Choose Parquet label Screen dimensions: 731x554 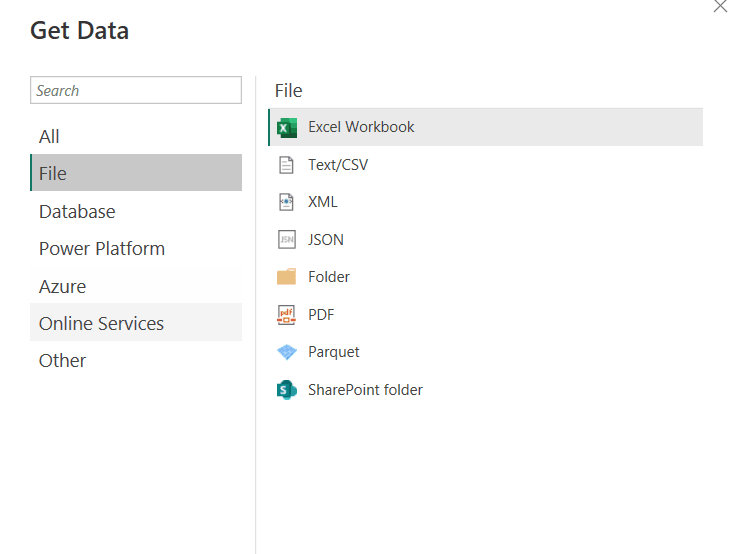[x=334, y=352]
